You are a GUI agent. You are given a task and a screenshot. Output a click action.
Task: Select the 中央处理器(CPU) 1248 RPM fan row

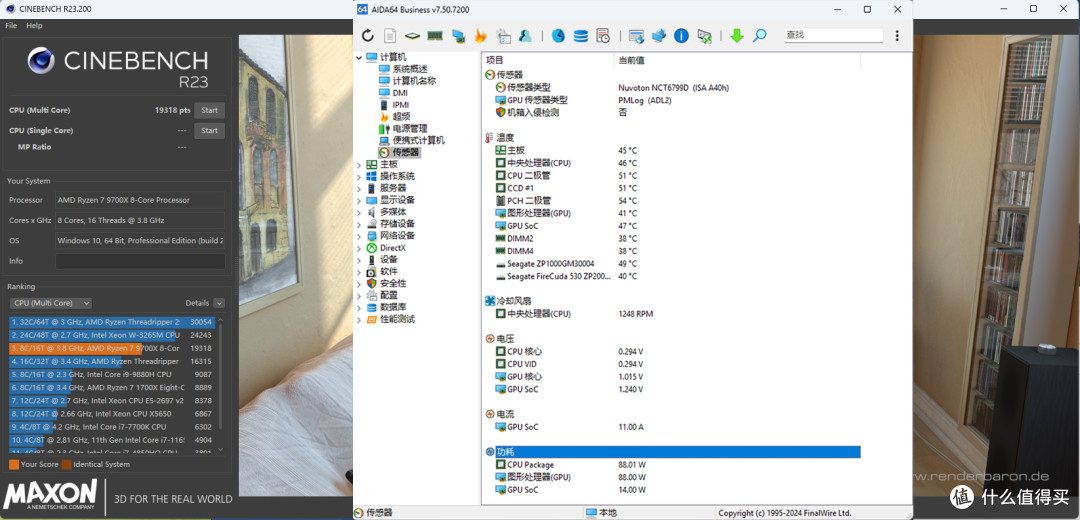672,314
